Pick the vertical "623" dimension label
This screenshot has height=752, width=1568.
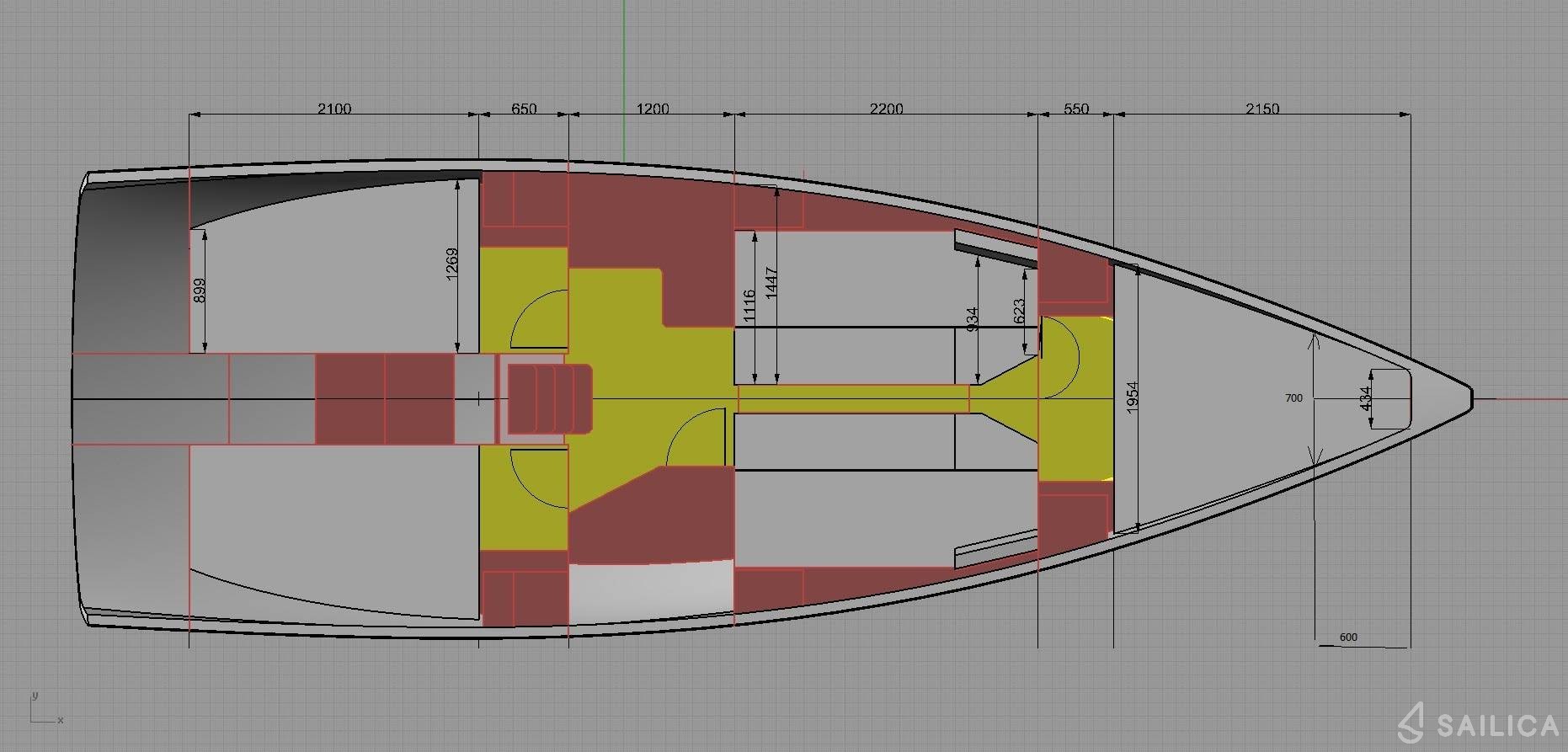[1019, 312]
